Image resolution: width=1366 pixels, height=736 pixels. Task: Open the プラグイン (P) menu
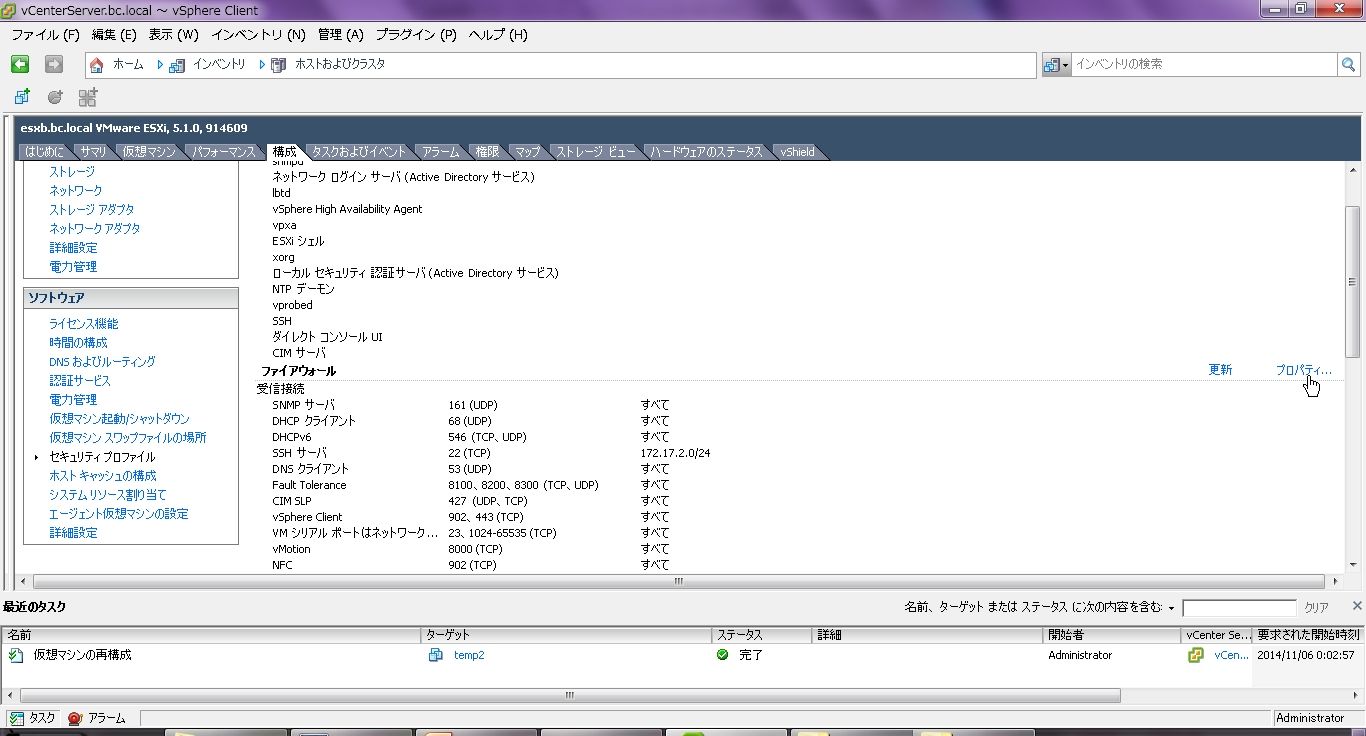point(415,34)
